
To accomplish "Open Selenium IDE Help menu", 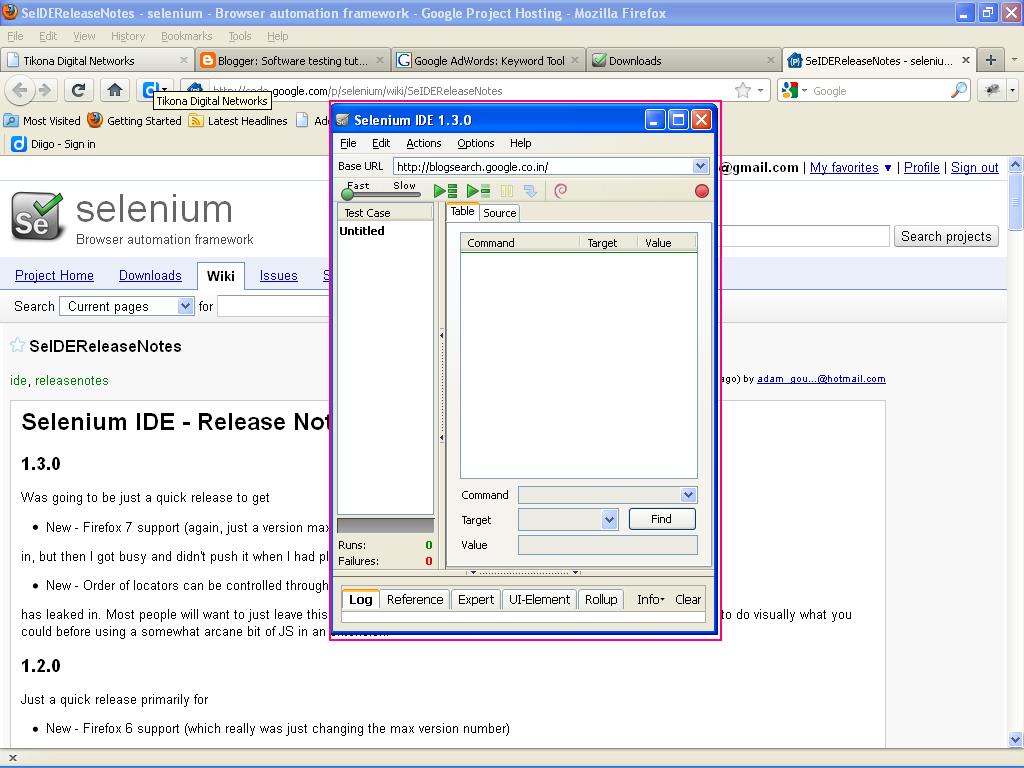I will tap(520, 143).
